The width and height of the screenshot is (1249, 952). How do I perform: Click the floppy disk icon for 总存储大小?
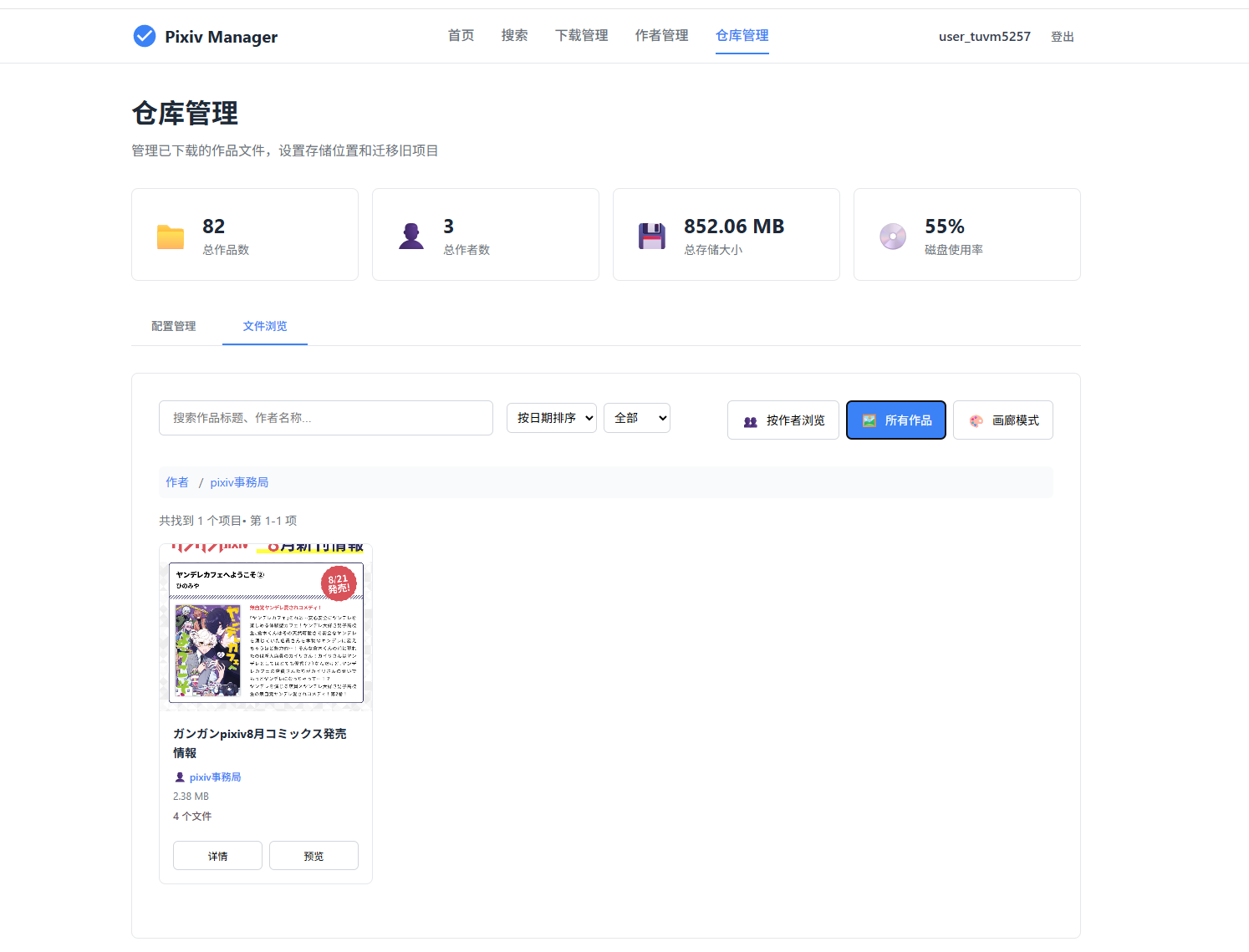coord(652,236)
